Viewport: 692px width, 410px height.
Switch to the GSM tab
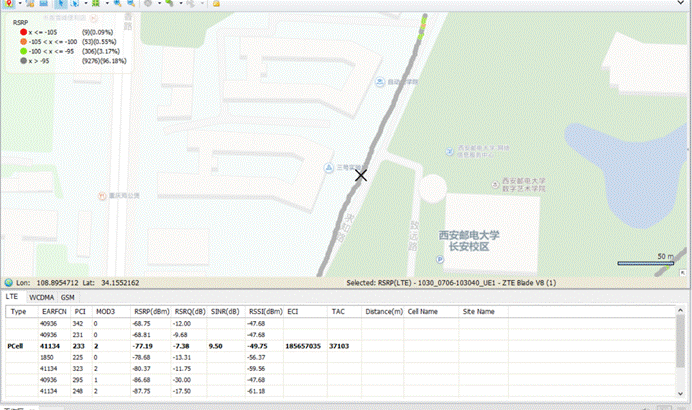(x=69, y=297)
